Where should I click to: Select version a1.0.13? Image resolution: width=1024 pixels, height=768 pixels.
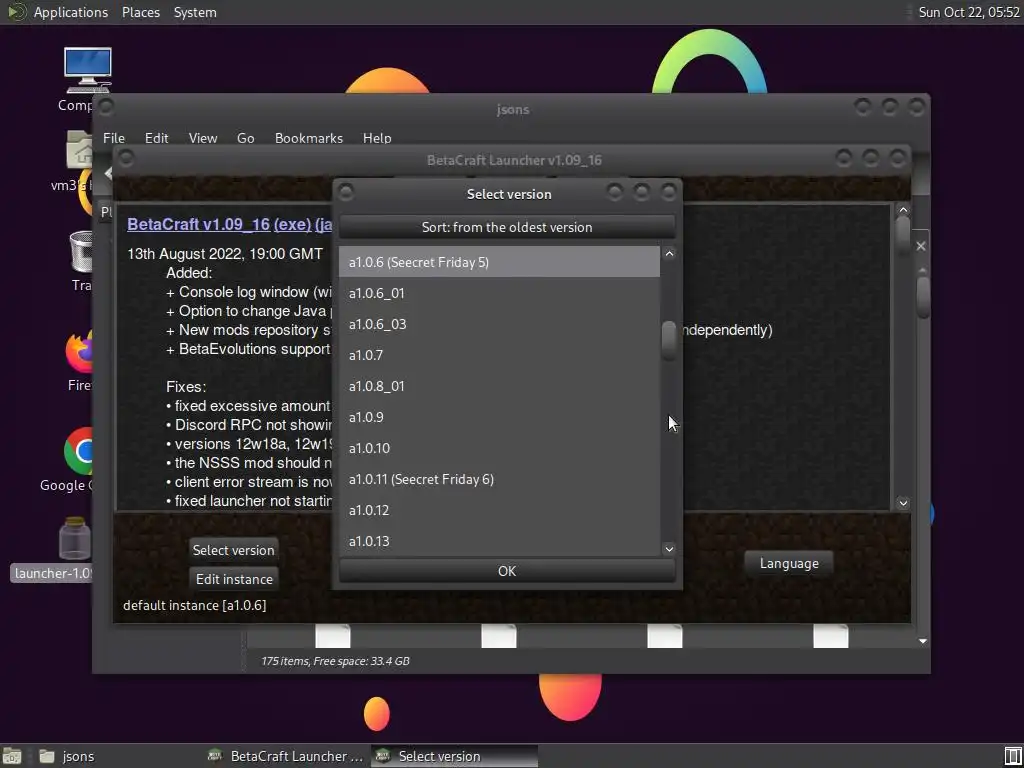[499, 541]
